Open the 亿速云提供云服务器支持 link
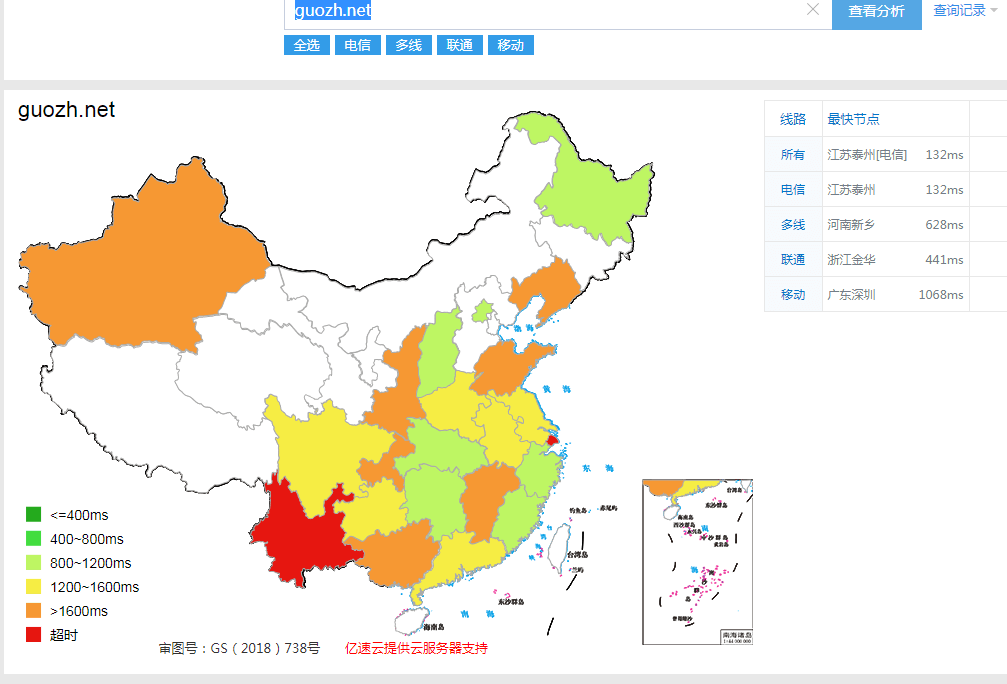Screen dimensions: 1007x684 click(x=416, y=648)
